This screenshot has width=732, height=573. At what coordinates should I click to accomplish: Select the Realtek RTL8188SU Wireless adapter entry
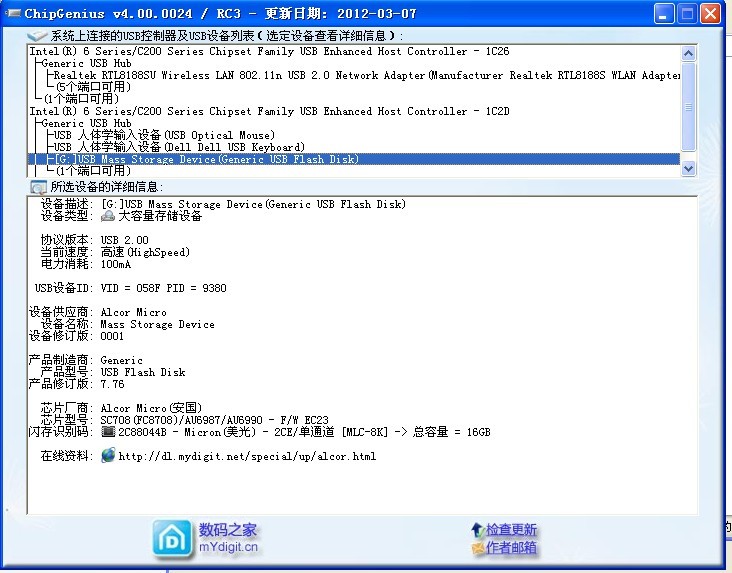pos(366,75)
